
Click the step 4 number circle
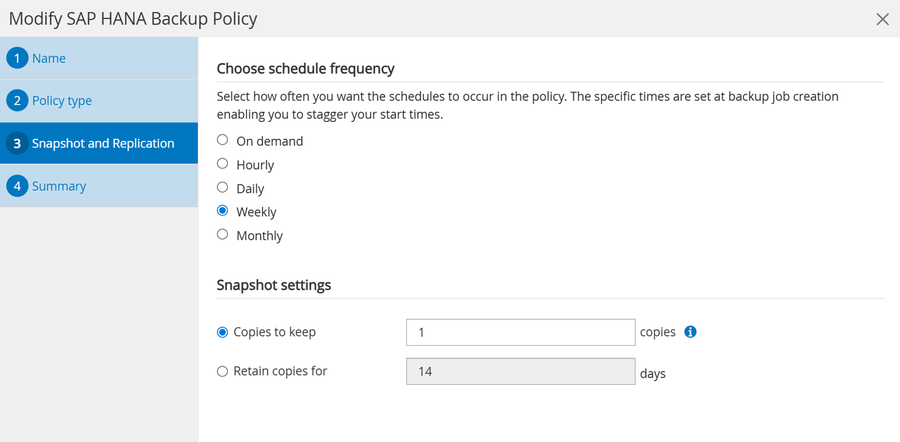click(x=17, y=187)
